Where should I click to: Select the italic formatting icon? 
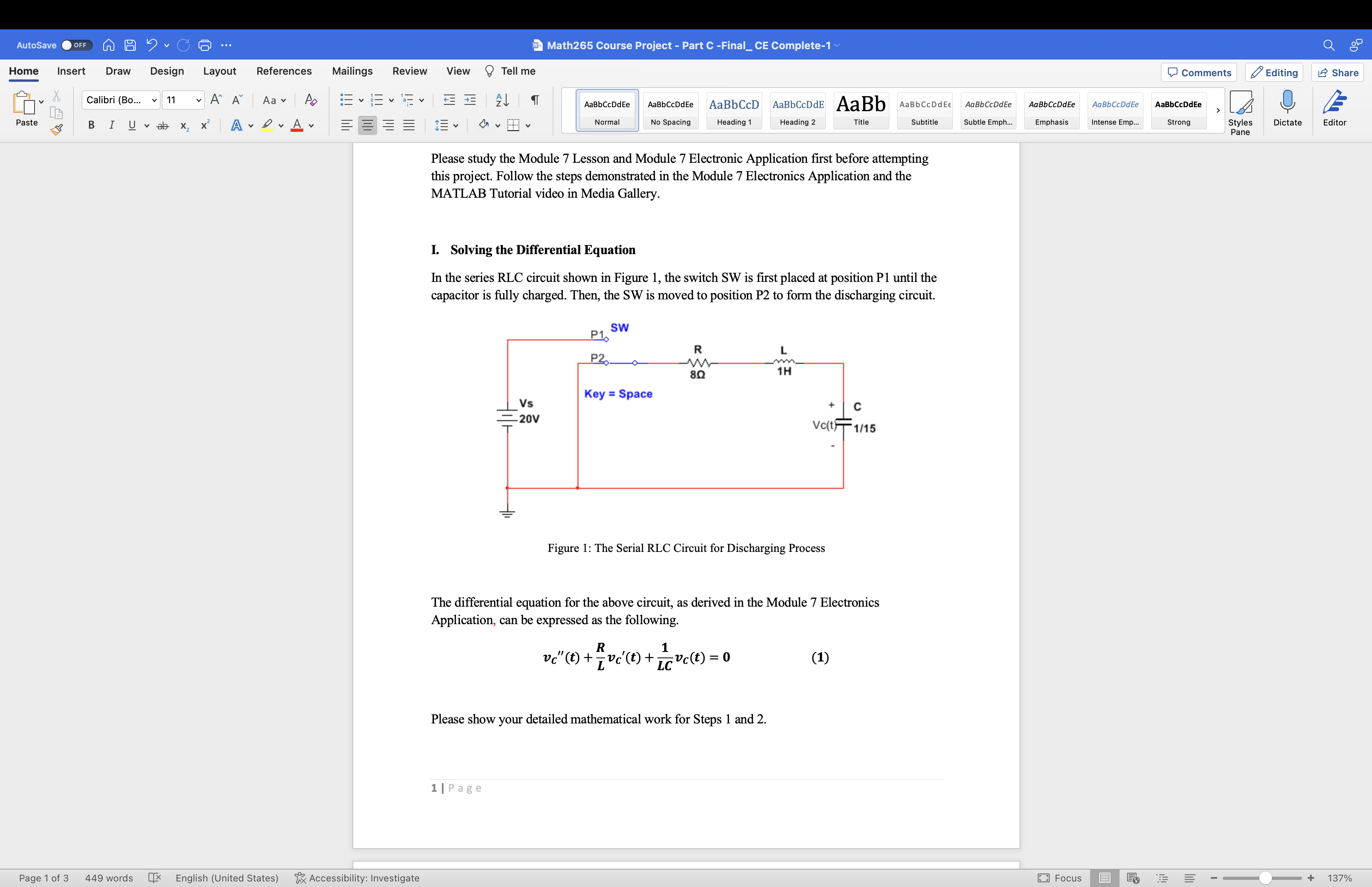pos(112,125)
